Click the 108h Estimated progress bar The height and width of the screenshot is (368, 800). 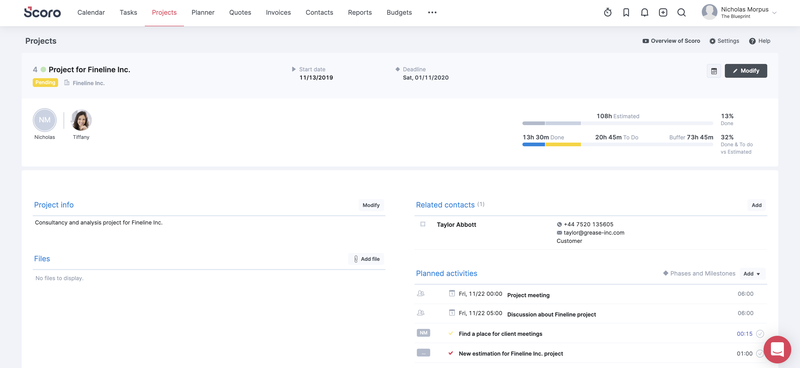(617, 124)
